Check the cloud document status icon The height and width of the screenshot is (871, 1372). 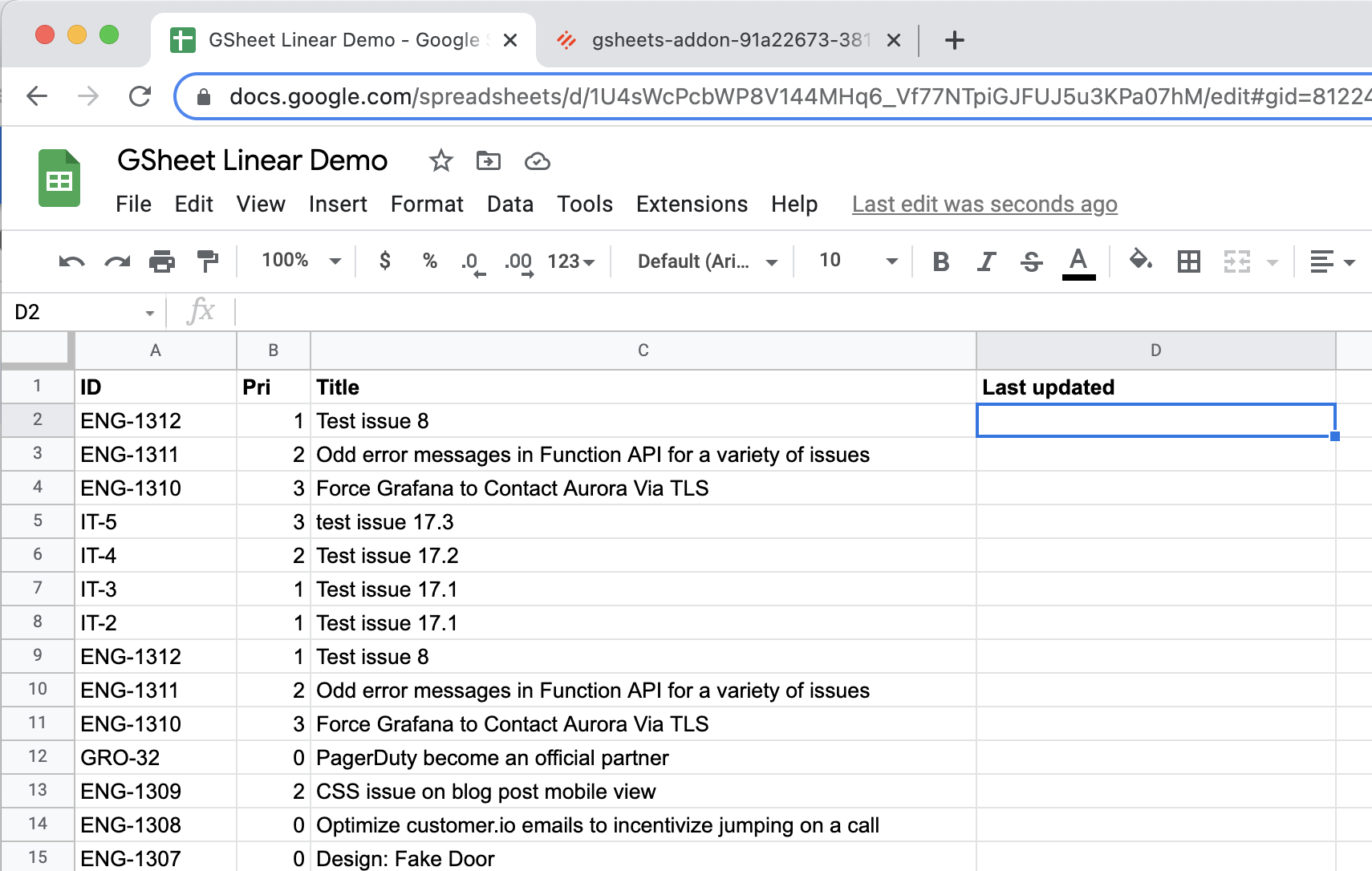(x=537, y=162)
